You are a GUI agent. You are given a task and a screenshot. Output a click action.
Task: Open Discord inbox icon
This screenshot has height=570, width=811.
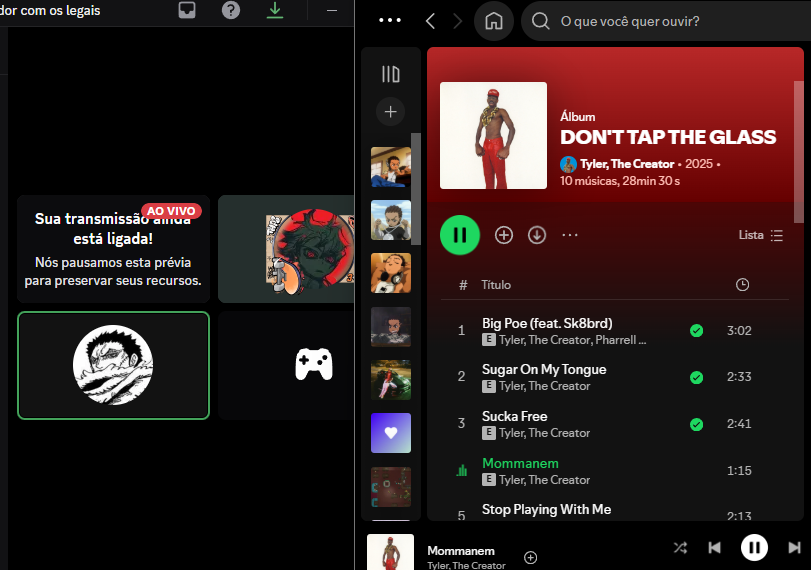[x=187, y=10]
